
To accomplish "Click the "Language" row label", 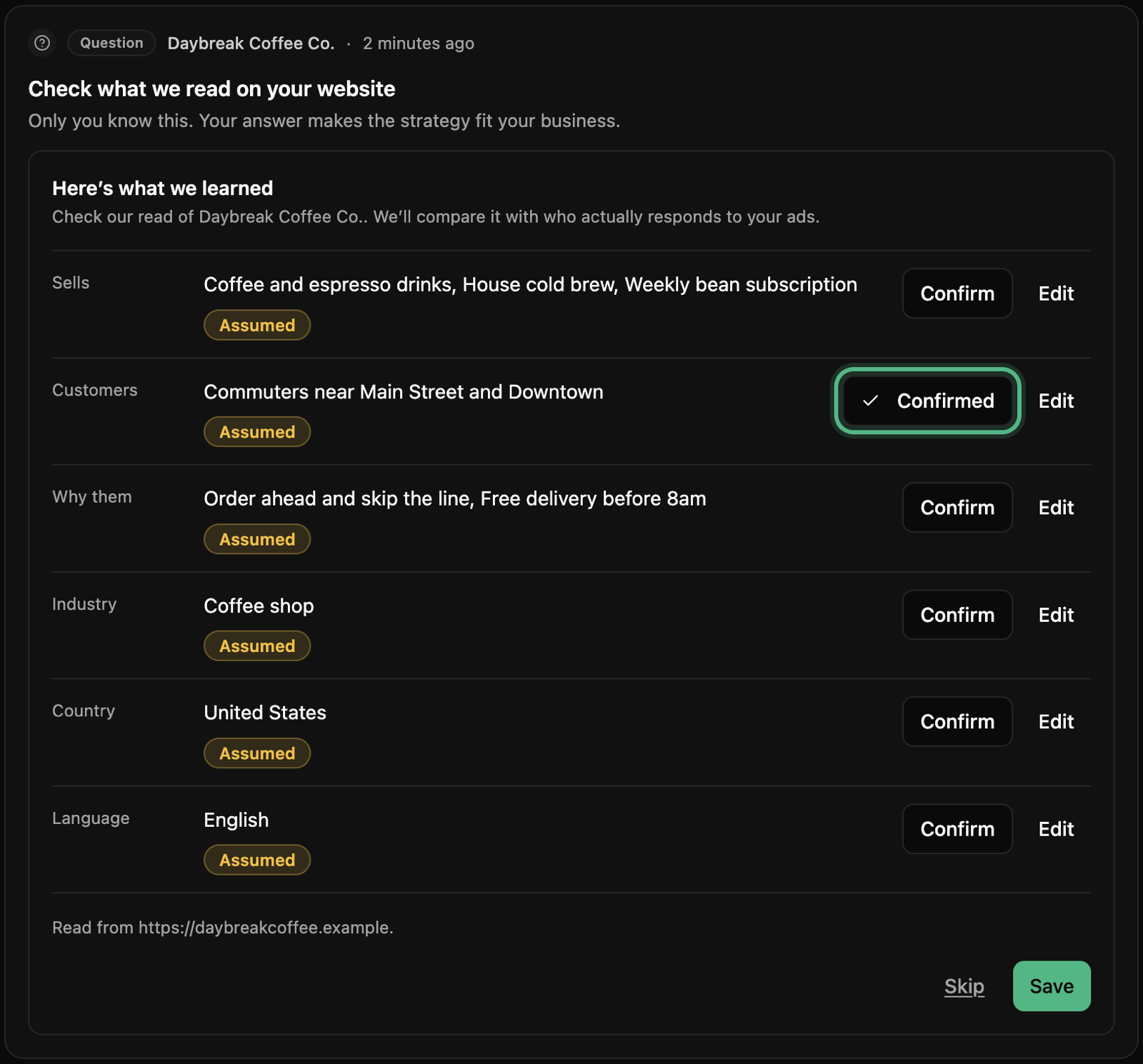I will pyautogui.click(x=91, y=818).
